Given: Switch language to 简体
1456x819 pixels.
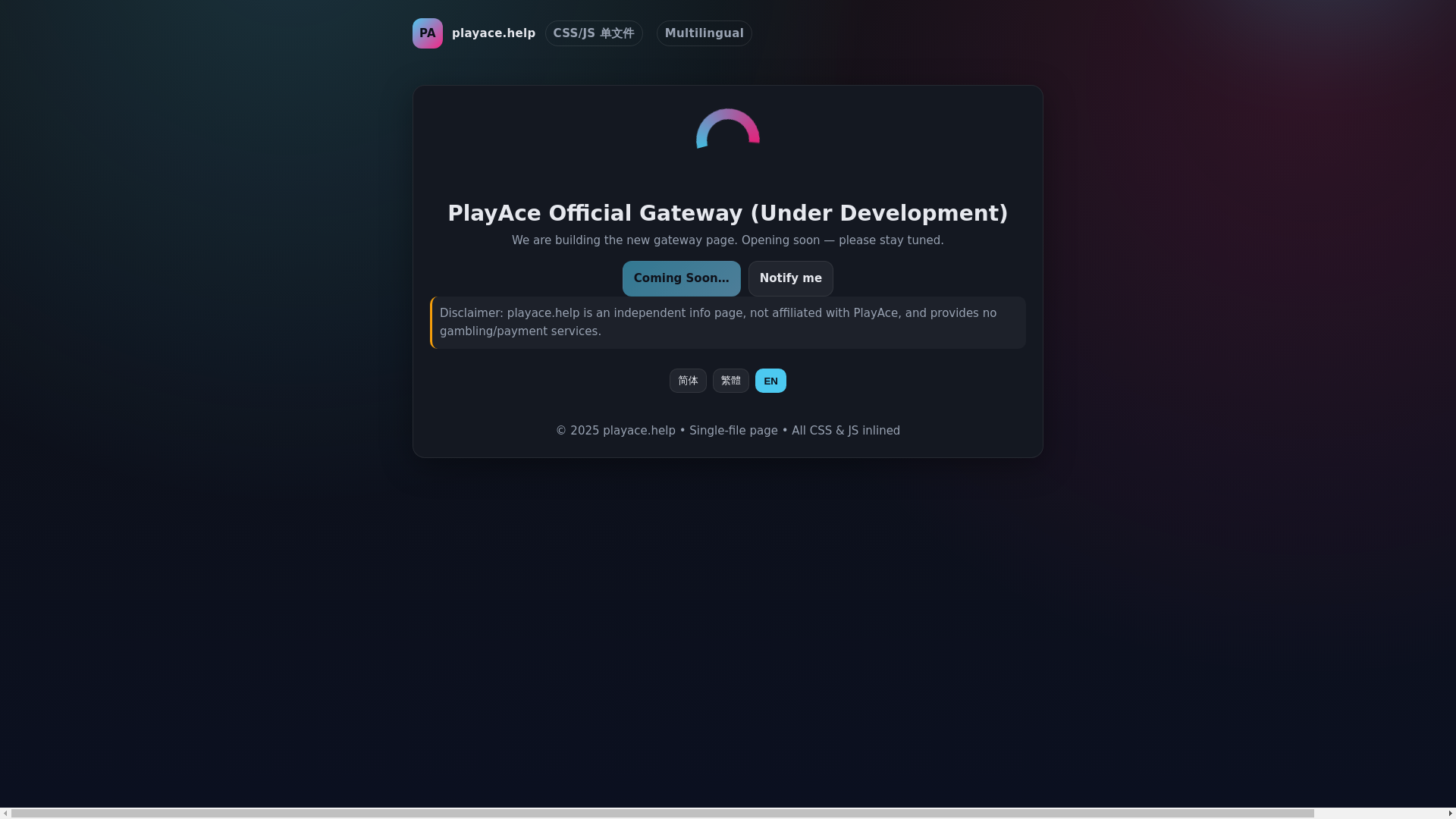Looking at the screenshot, I should click(x=688, y=381).
